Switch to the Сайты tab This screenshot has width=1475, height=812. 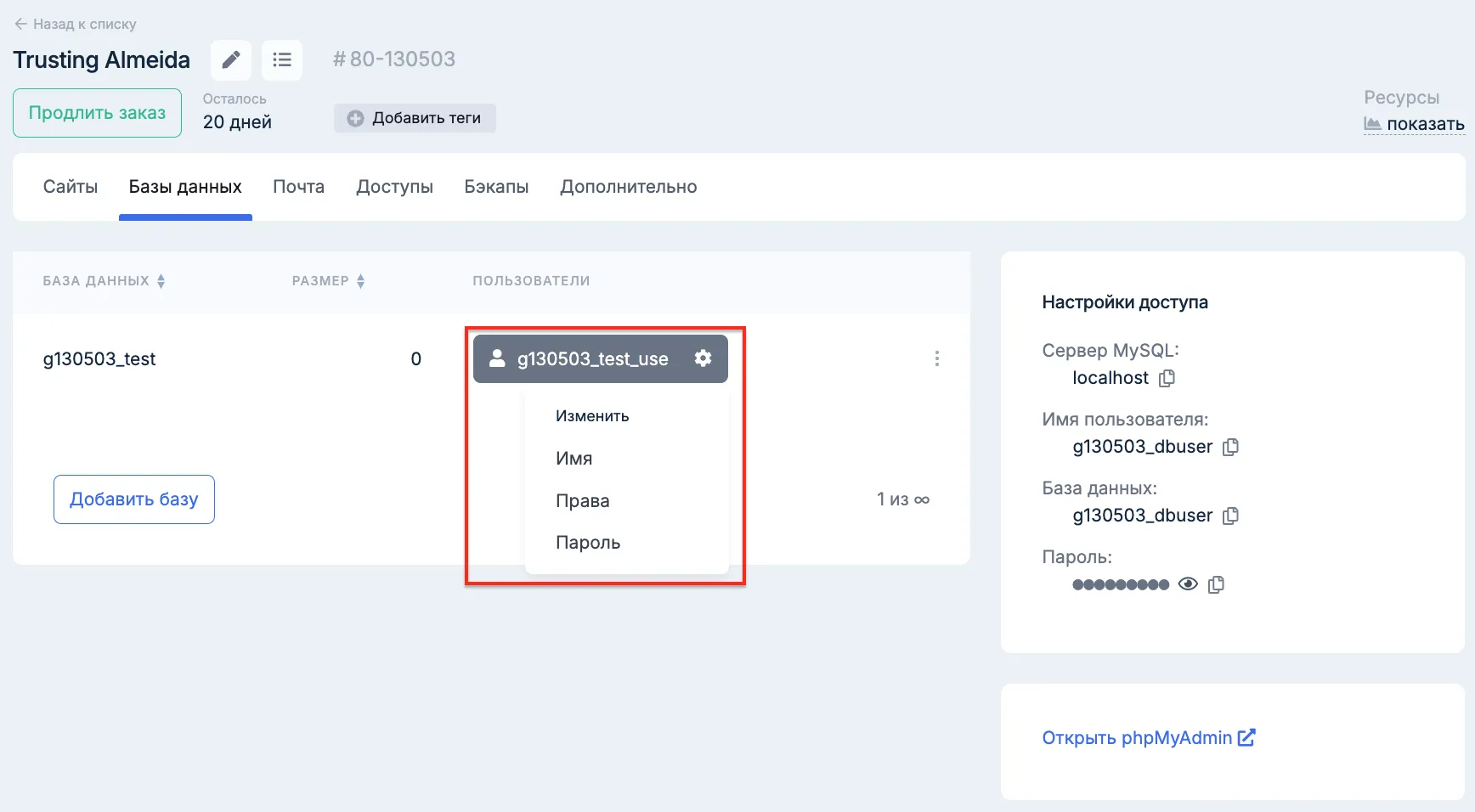pyautogui.click(x=71, y=187)
